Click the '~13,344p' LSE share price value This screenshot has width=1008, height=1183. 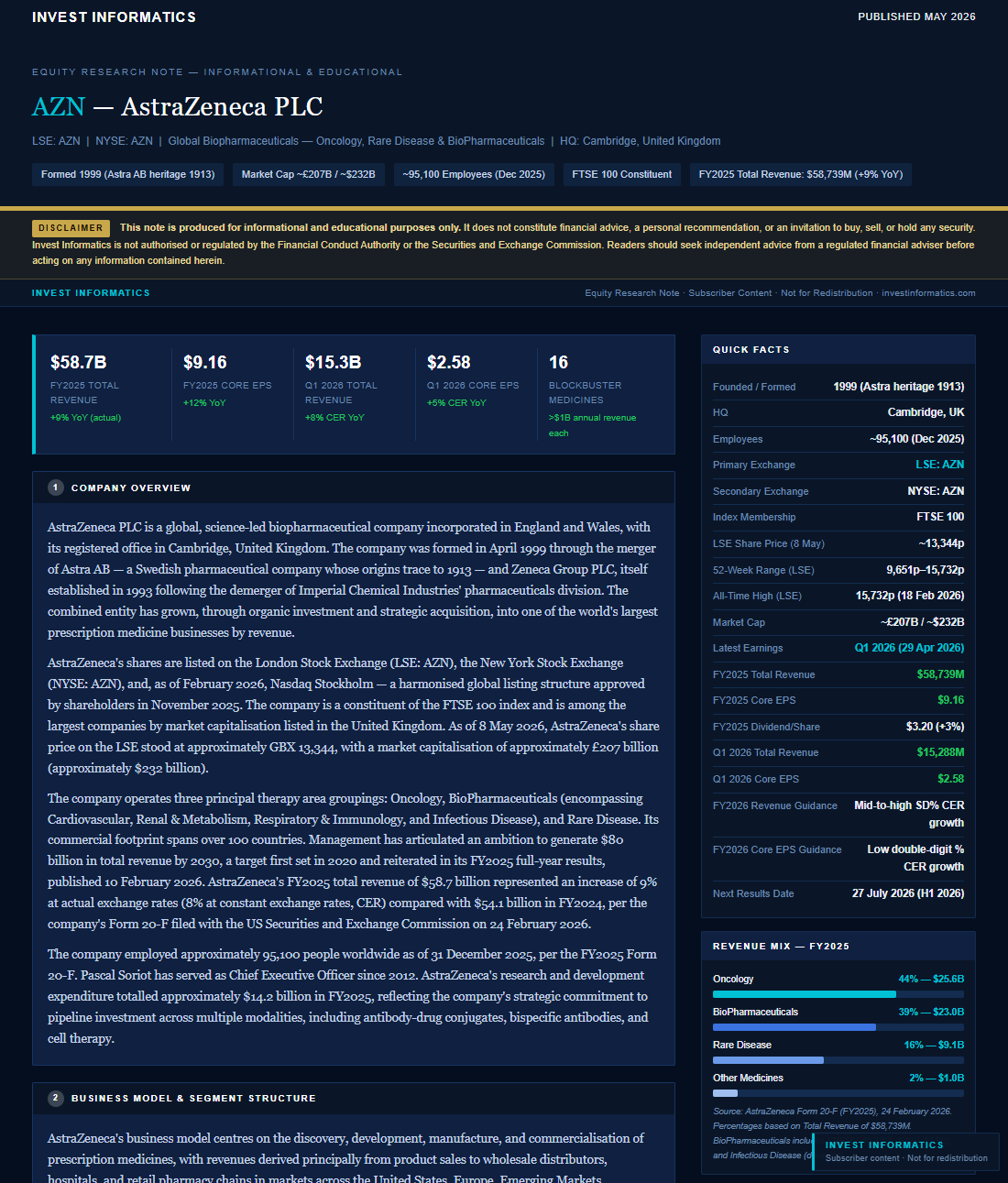point(941,543)
